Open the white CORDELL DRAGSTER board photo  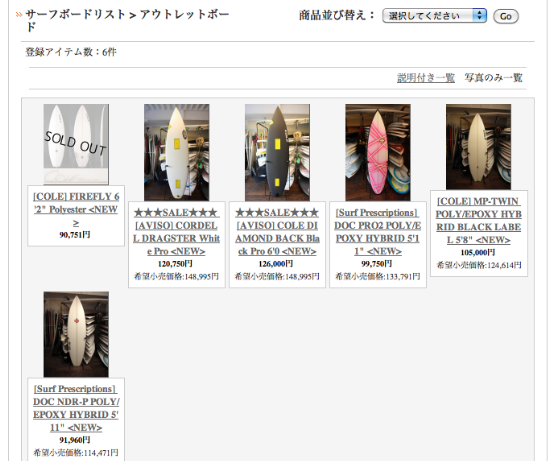177,152
